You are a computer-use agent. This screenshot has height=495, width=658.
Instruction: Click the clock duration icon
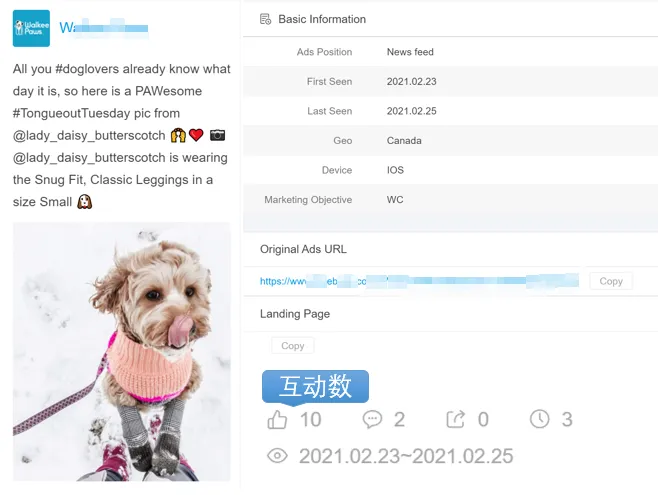(539, 419)
